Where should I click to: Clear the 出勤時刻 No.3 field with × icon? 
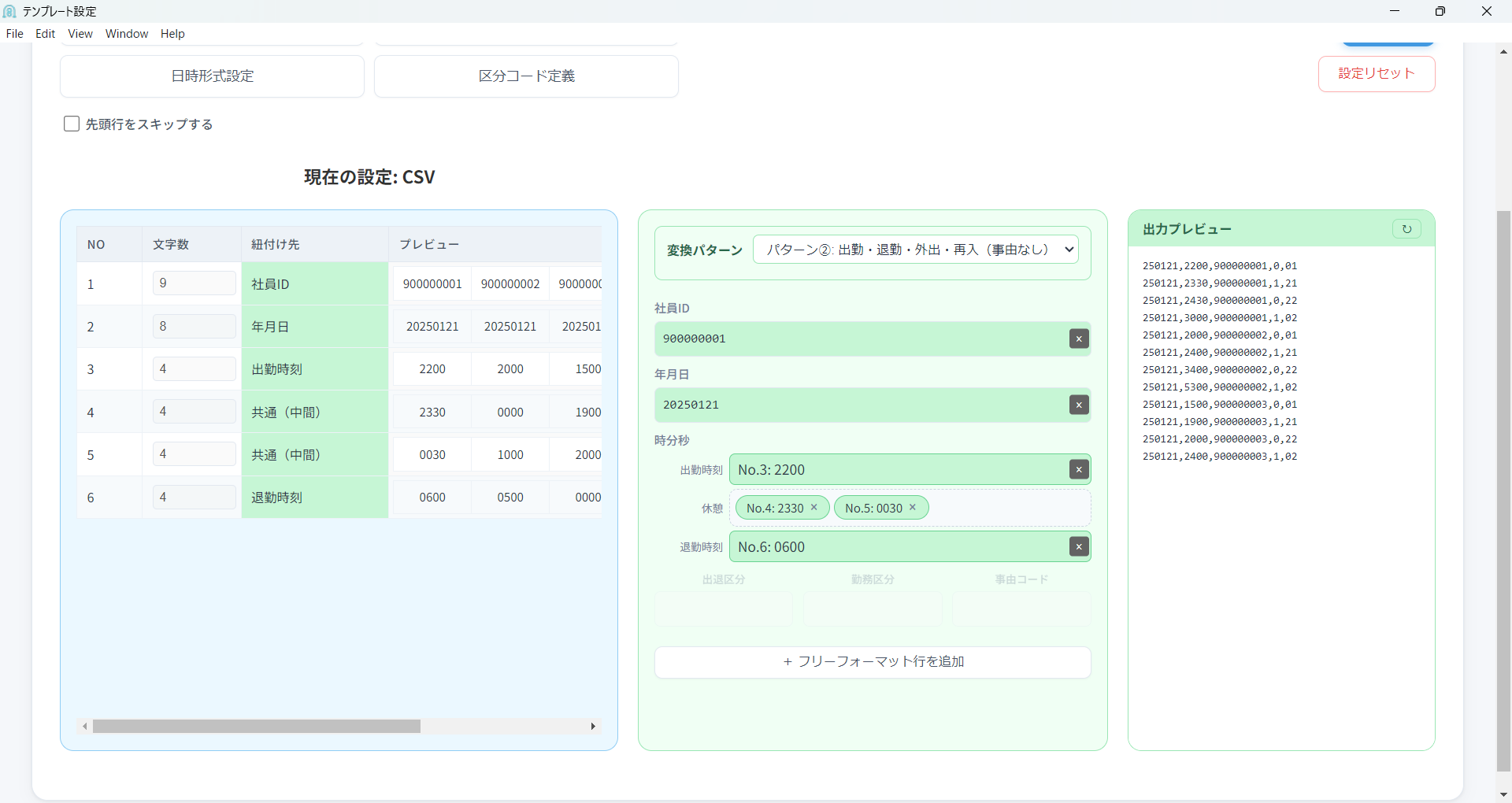click(1078, 469)
